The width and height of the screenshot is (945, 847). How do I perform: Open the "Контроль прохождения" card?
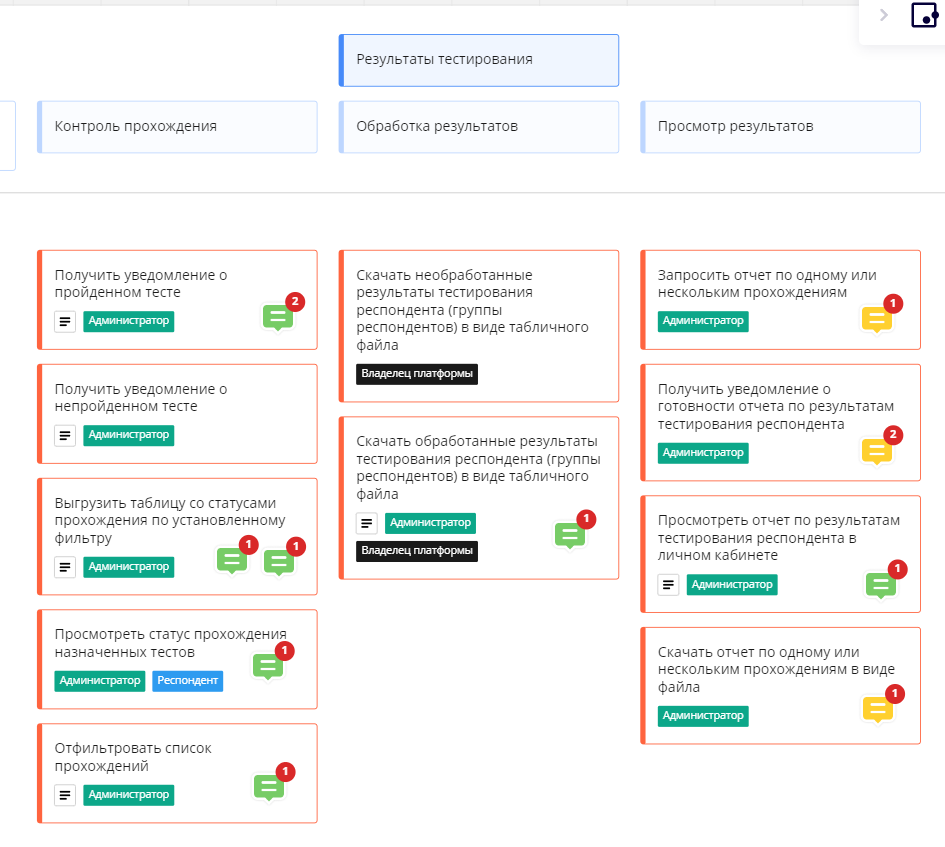(177, 126)
